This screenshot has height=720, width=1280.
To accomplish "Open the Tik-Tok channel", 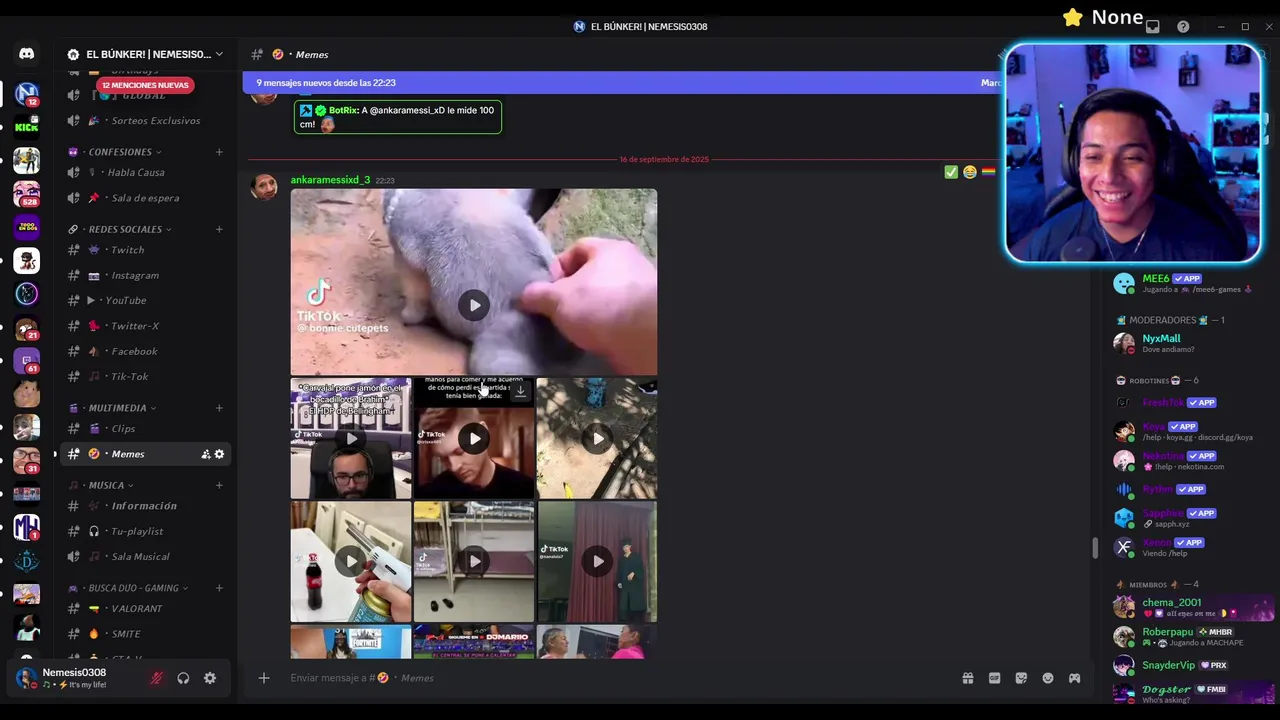I will click(146, 376).
